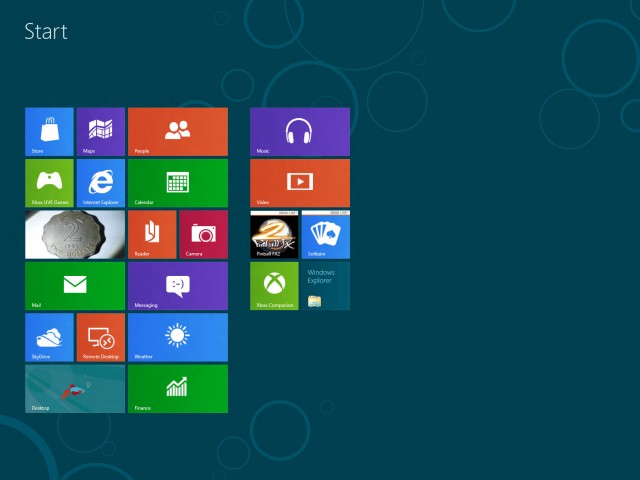Launch Remote Desktop tile
The width and height of the screenshot is (640, 480).
coord(101,338)
